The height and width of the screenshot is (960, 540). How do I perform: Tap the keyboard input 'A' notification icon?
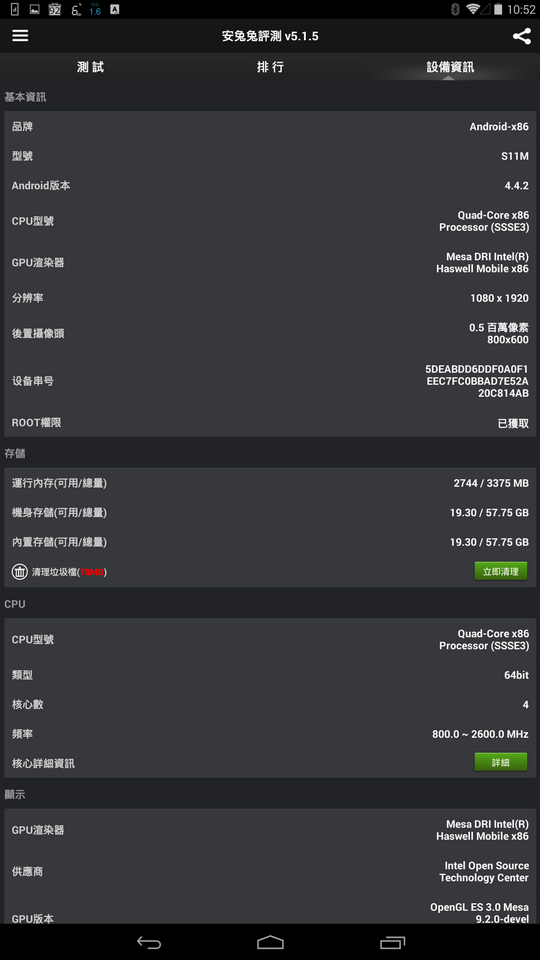pyautogui.click(x=114, y=9)
